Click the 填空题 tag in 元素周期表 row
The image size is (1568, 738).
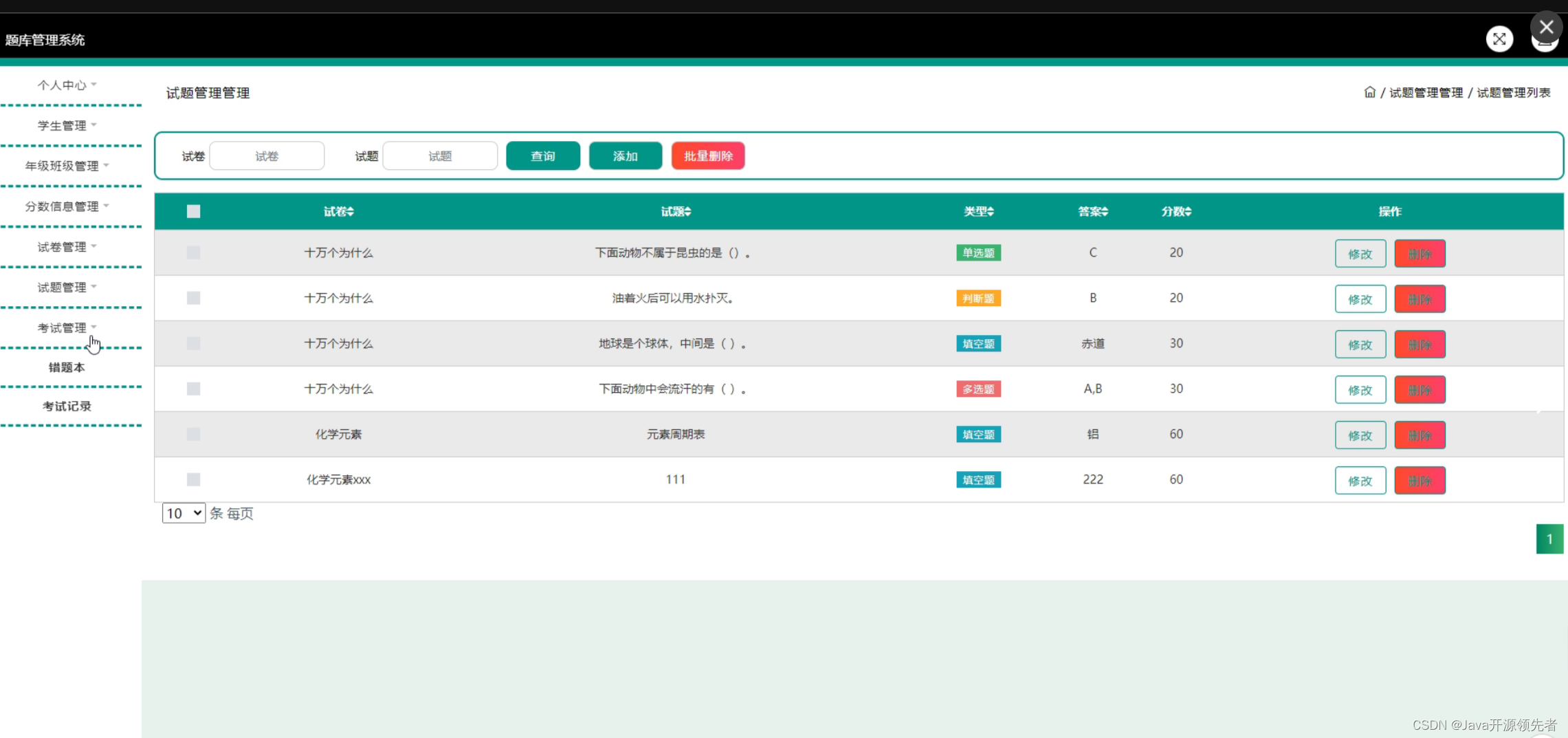click(978, 434)
